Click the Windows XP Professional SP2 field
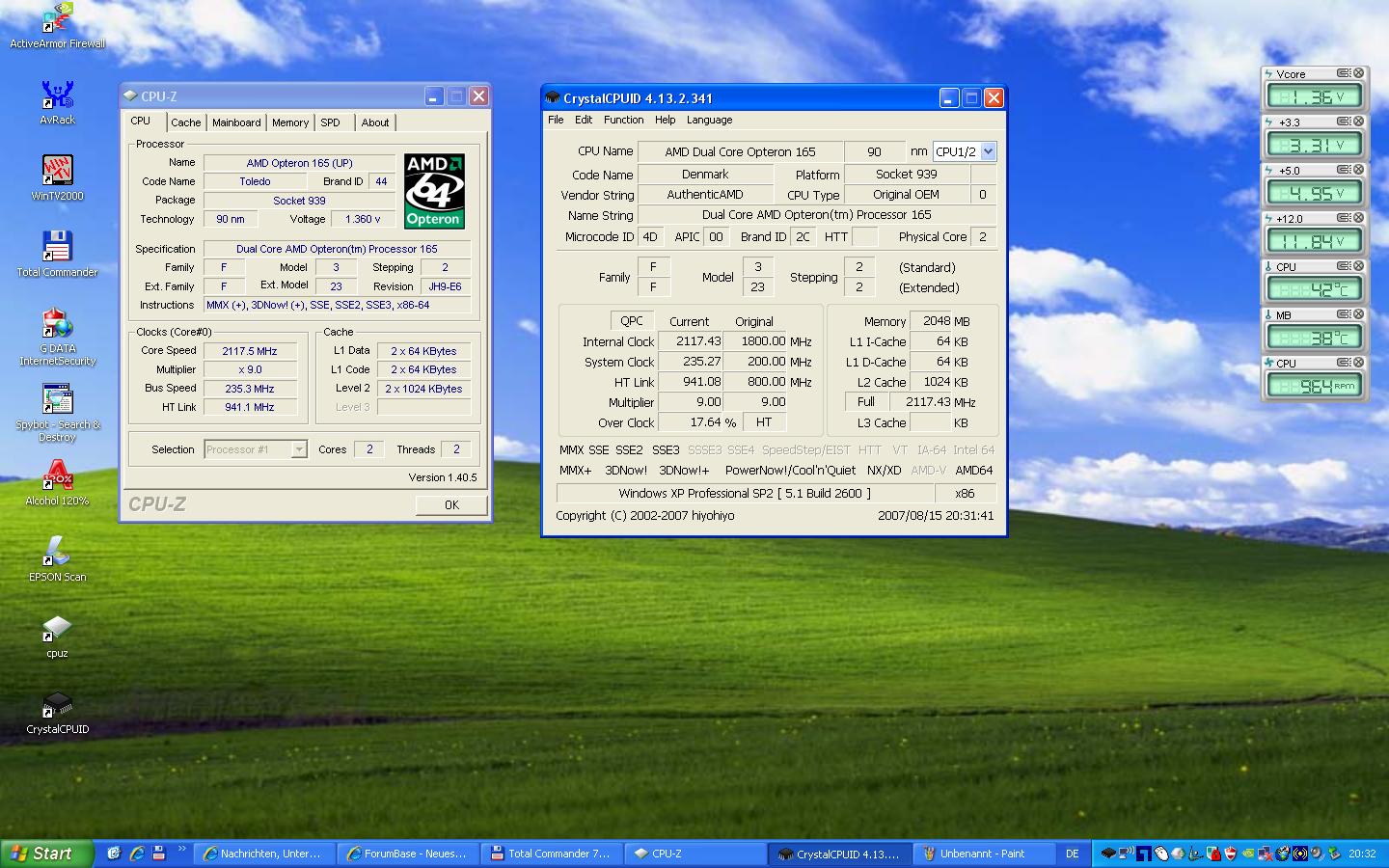The image size is (1389, 868). (745, 493)
